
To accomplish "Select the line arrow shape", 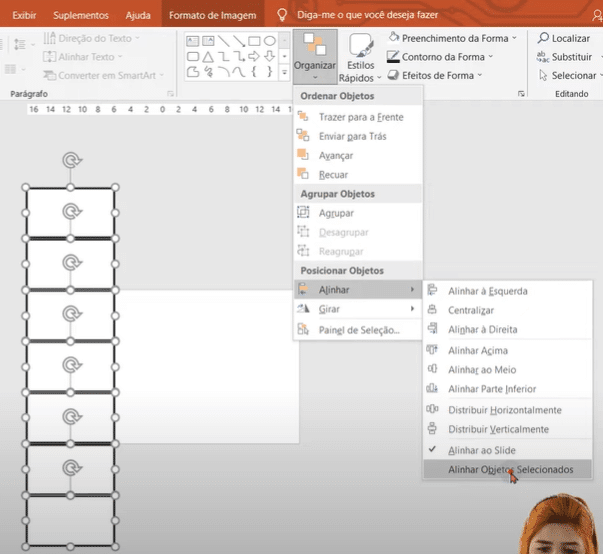I will coord(239,41).
